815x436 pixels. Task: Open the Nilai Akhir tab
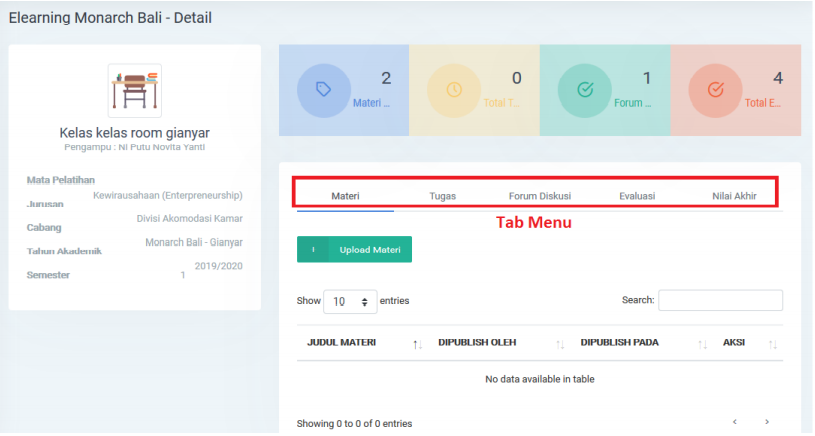[x=734, y=196]
